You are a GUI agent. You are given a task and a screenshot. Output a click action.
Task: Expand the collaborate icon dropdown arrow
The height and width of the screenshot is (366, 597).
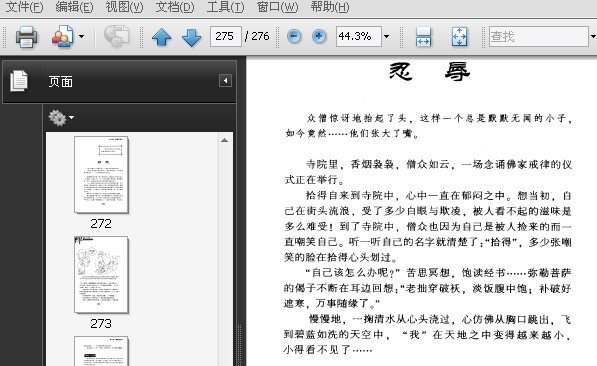pos(81,37)
